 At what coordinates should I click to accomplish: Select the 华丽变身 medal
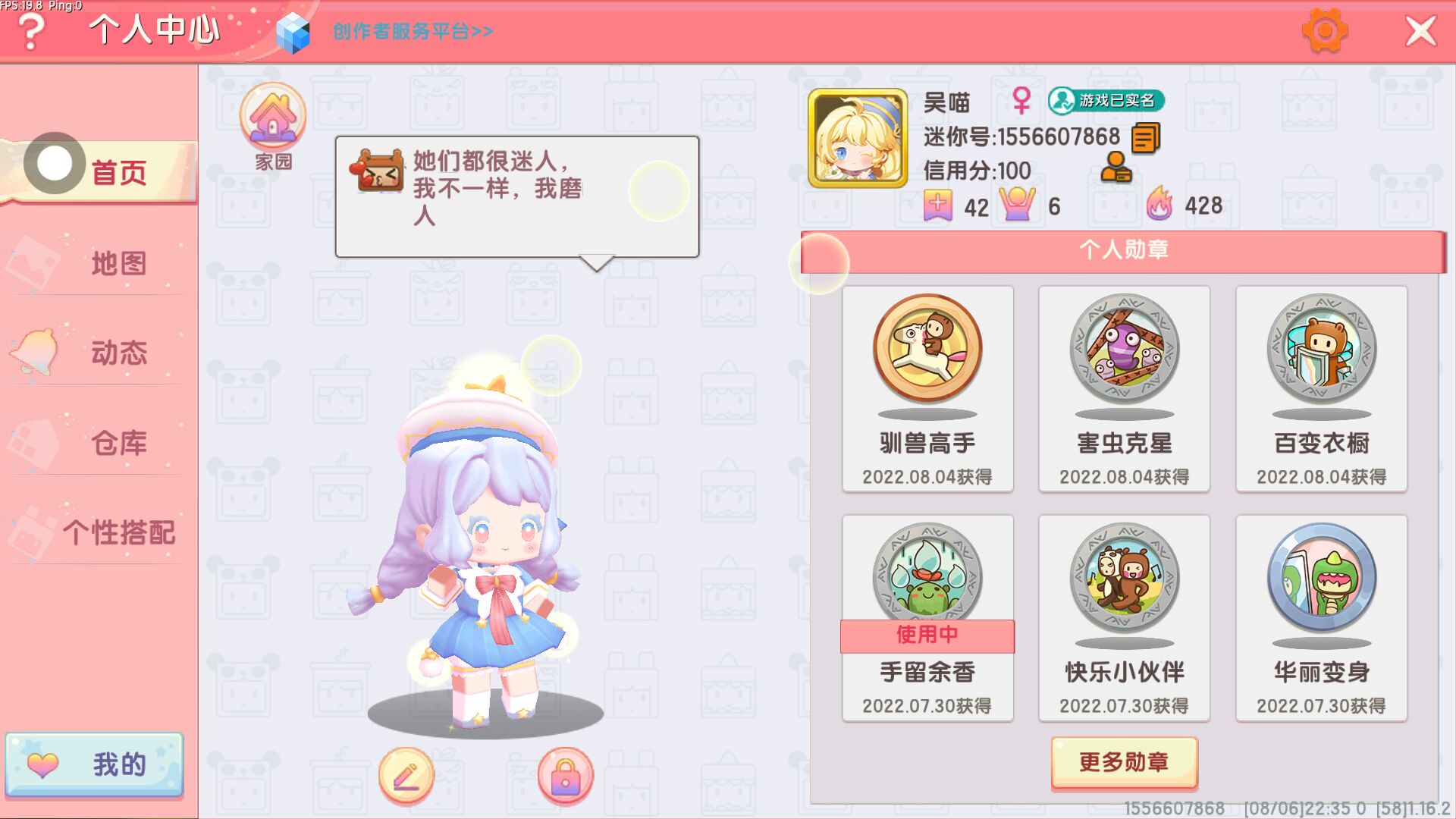point(1322,618)
